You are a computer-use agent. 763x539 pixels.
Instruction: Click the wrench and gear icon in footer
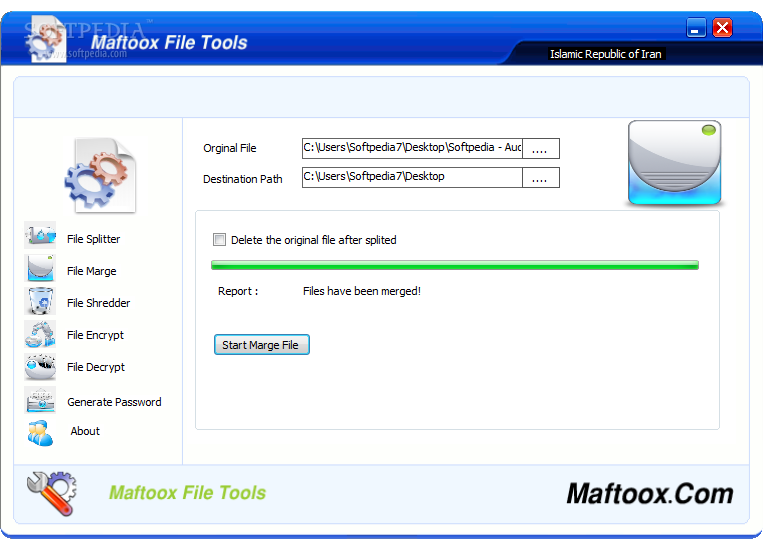(52, 493)
